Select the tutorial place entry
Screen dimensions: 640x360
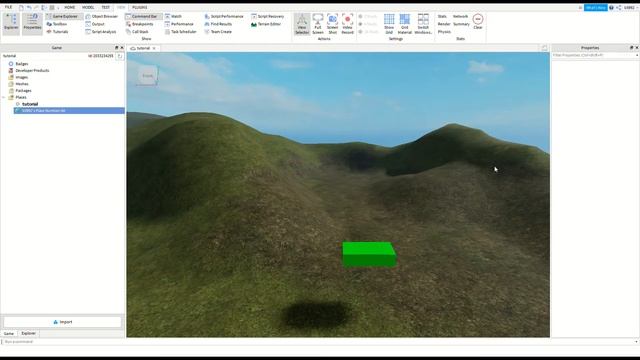click(30, 104)
